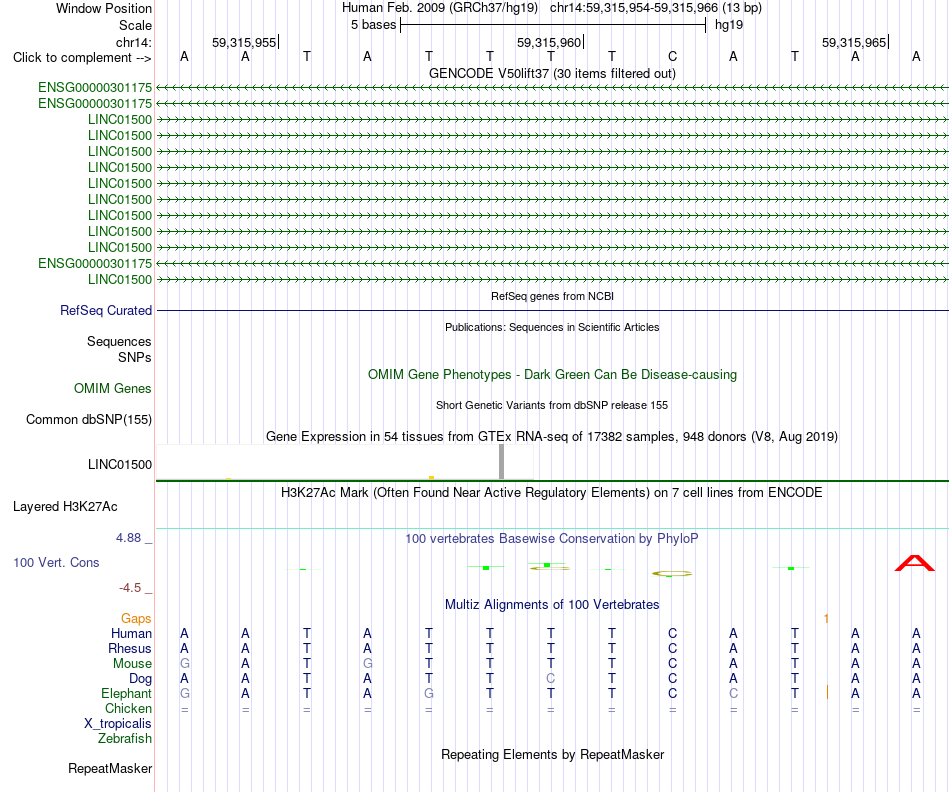Click the 59,315,955 ruler position

(x=244, y=42)
